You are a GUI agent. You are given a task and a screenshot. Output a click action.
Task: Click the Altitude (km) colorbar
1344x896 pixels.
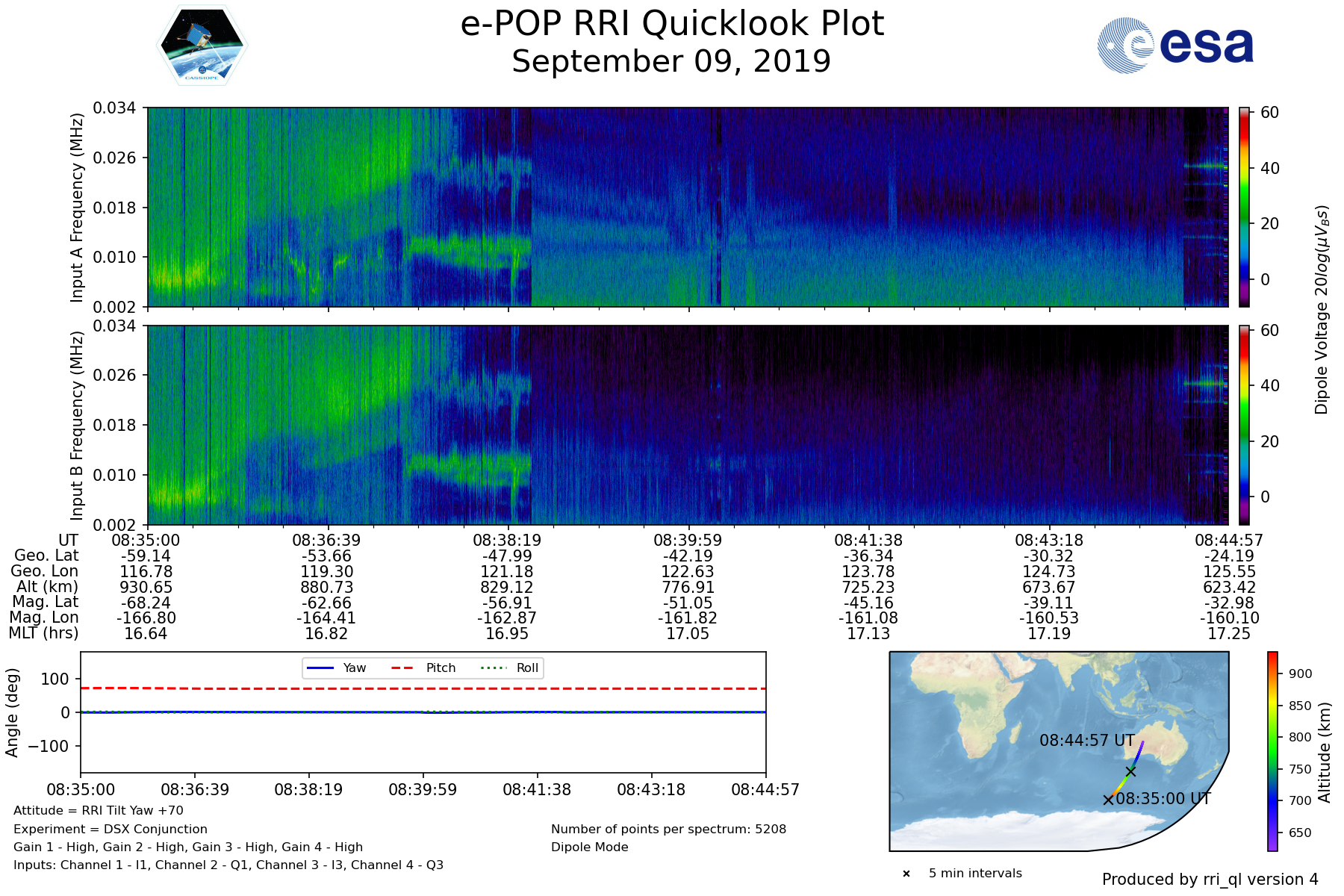point(1272,751)
